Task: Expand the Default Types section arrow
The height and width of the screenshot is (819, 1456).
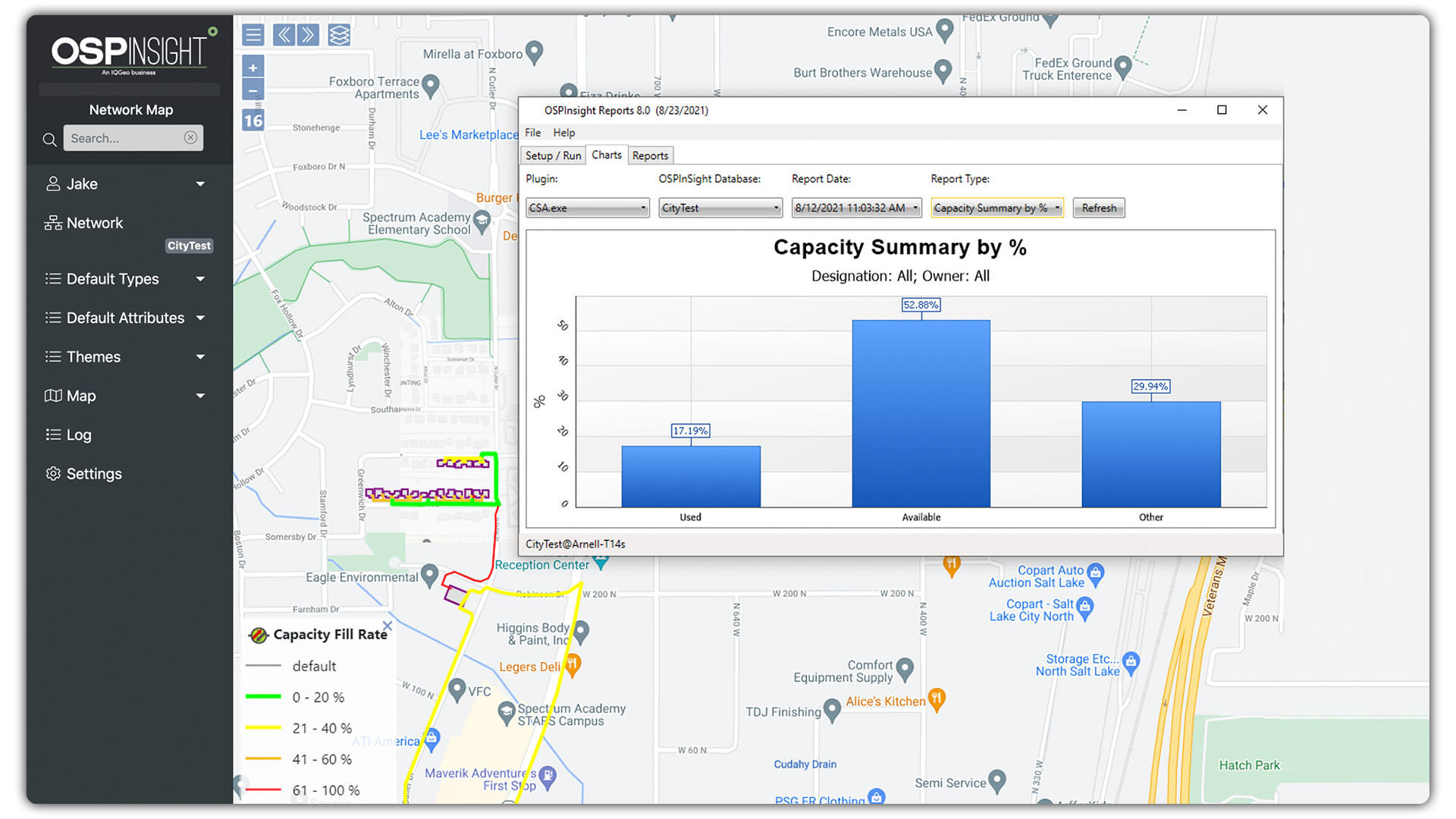Action: 200,279
